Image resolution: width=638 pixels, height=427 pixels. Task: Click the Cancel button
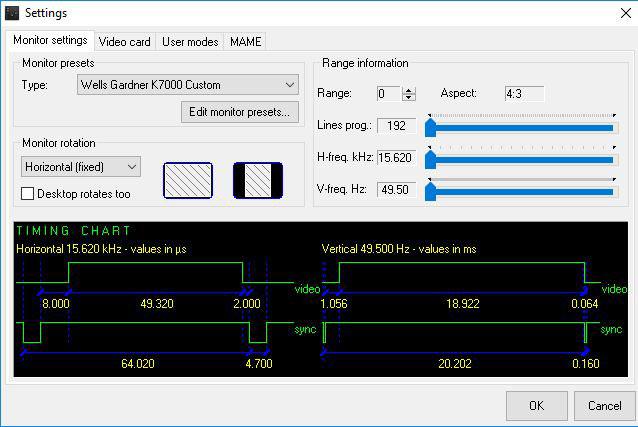(605, 406)
